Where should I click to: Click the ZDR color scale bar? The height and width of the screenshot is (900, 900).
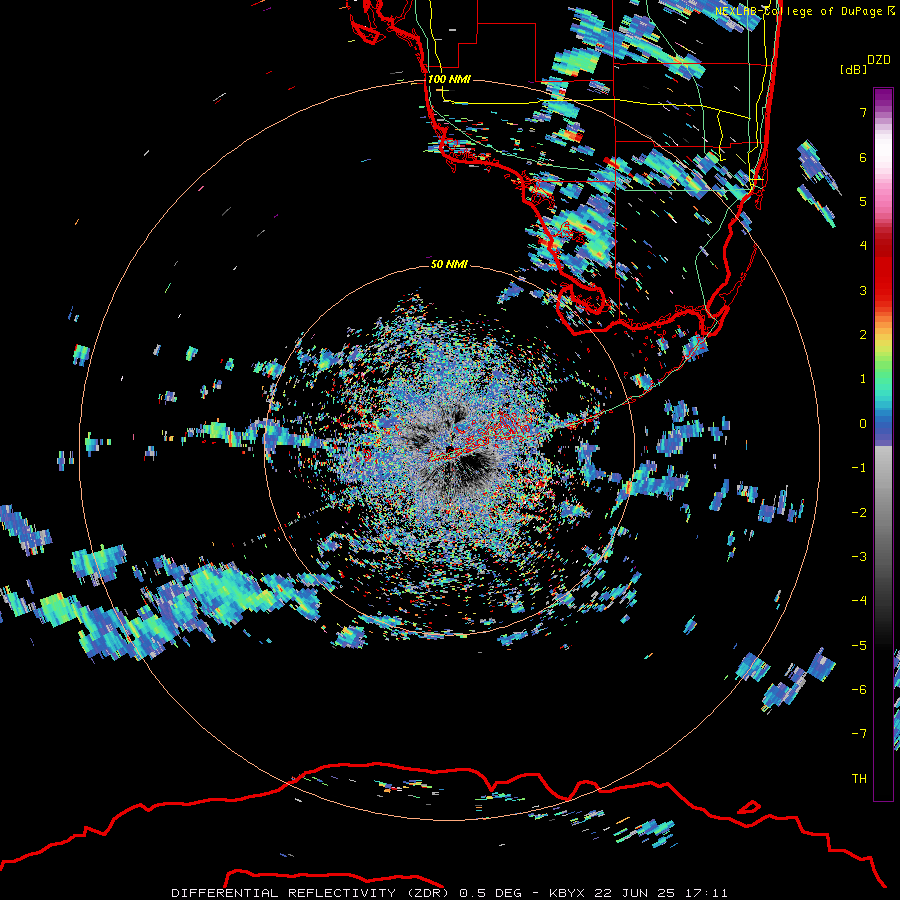click(883, 444)
